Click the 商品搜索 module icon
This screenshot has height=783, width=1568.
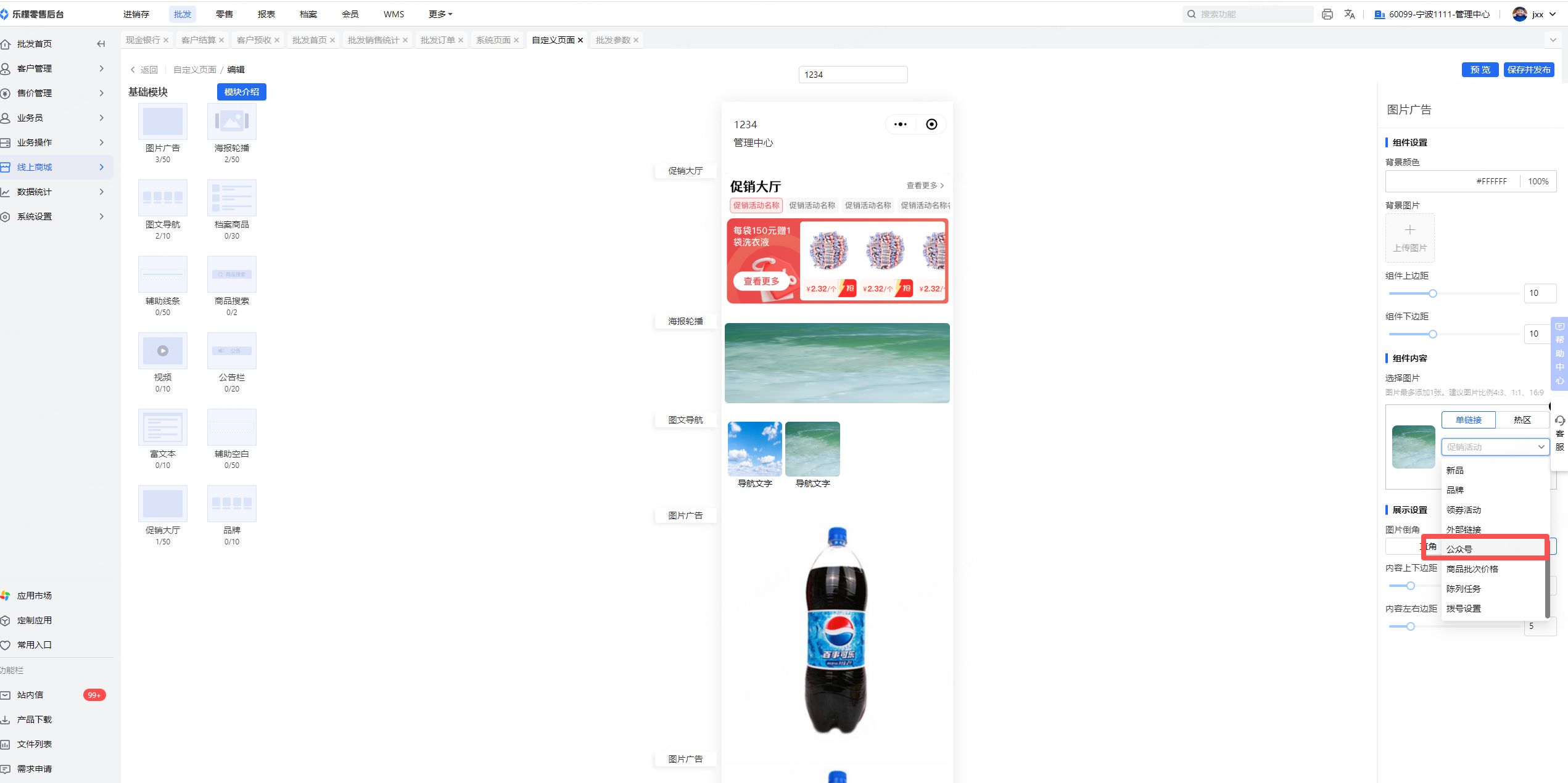232,274
